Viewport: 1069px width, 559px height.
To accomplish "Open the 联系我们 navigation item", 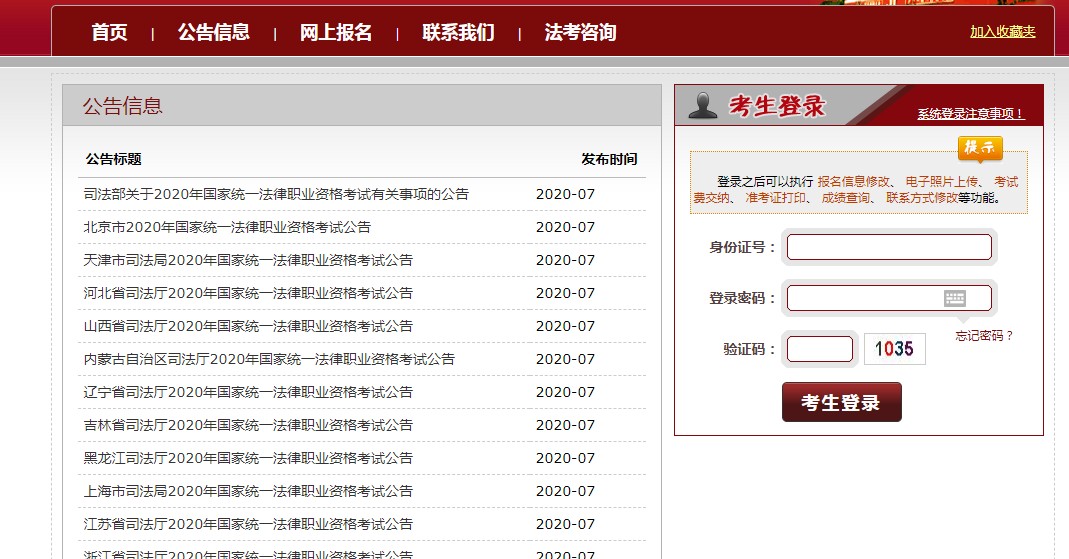I will 458,32.
